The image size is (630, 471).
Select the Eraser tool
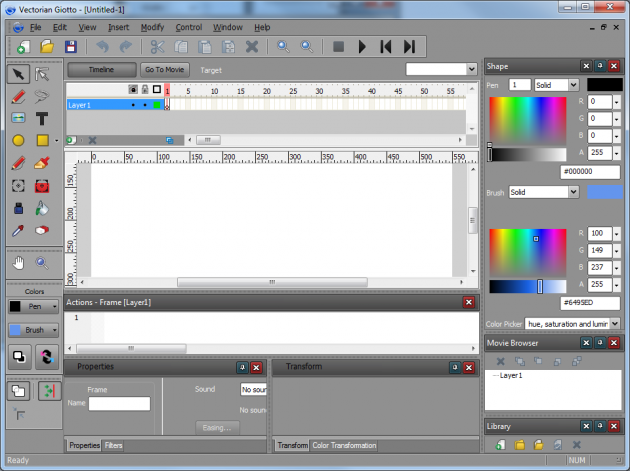43,230
